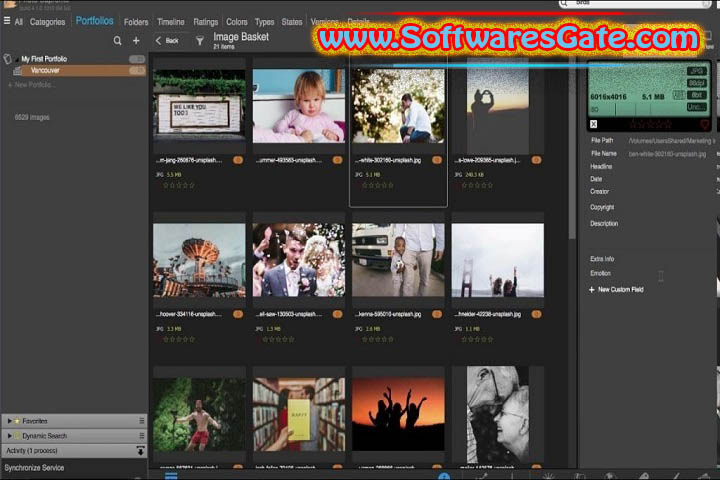Click the thumbnail grid vertical scrollbar
The width and height of the screenshot is (720, 480).
(572, 147)
